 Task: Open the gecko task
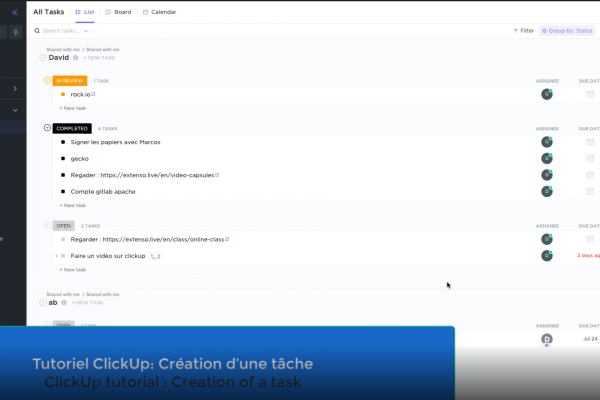click(80, 158)
